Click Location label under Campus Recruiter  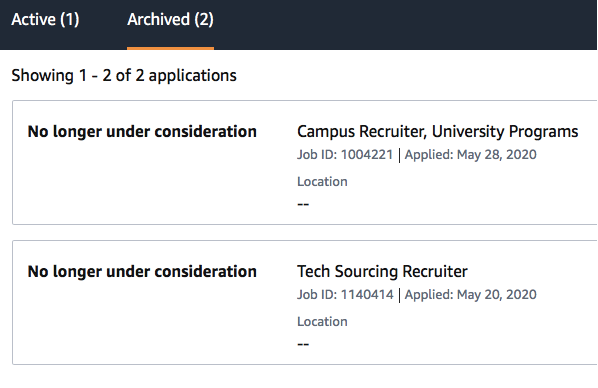(322, 181)
